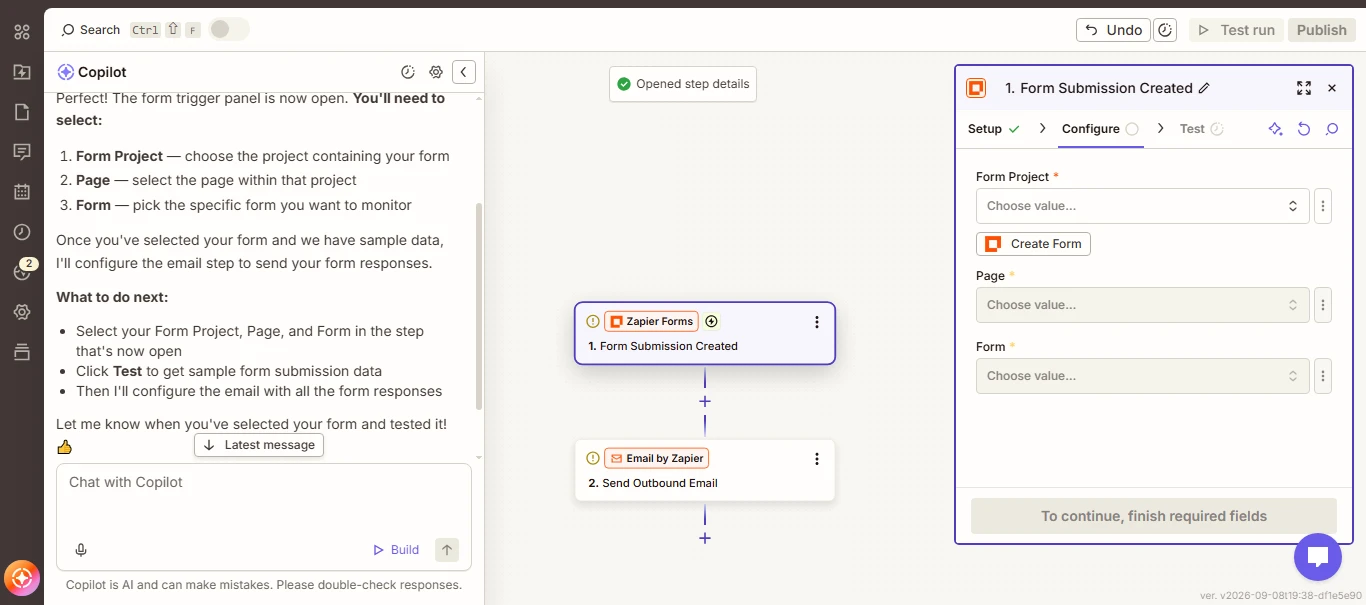This screenshot has width=1366, height=605.
Task: Open Form field options menu
Action: (1323, 376)
